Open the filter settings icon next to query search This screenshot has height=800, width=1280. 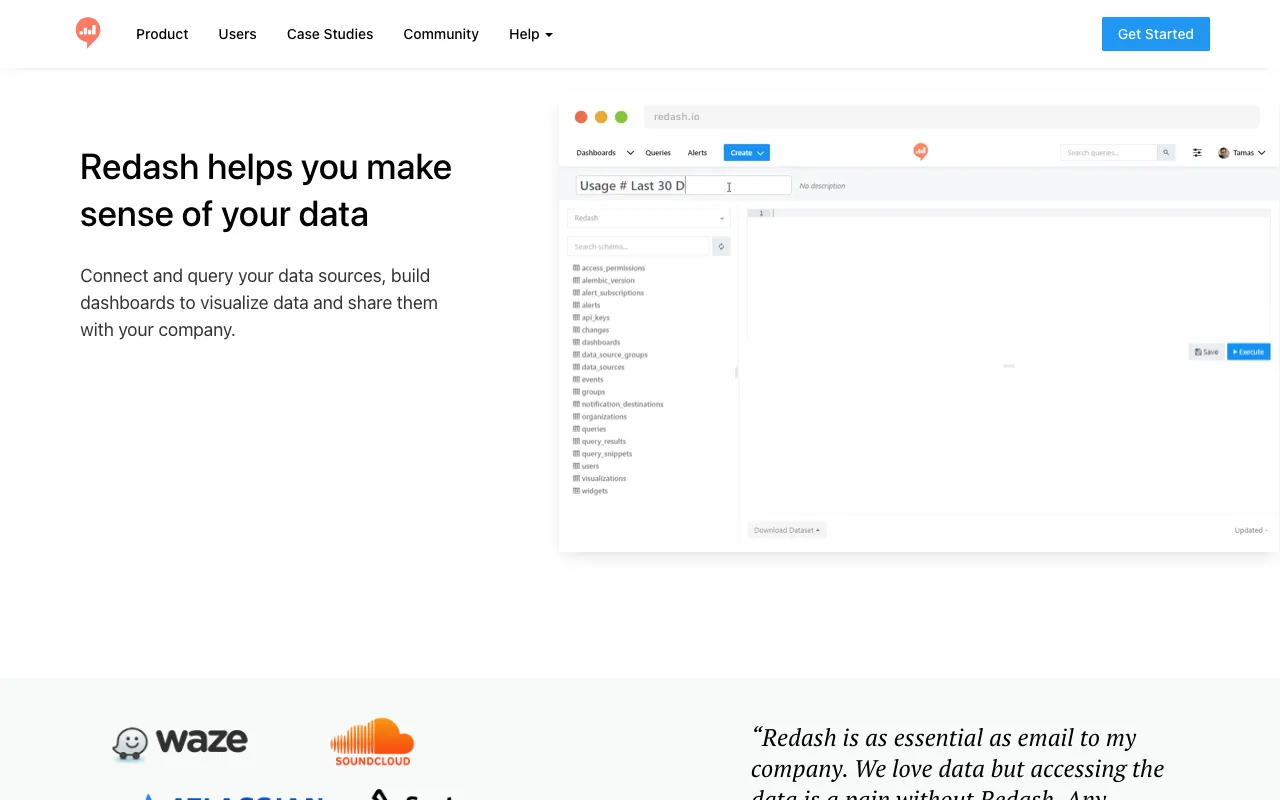tap(1197, 152)
